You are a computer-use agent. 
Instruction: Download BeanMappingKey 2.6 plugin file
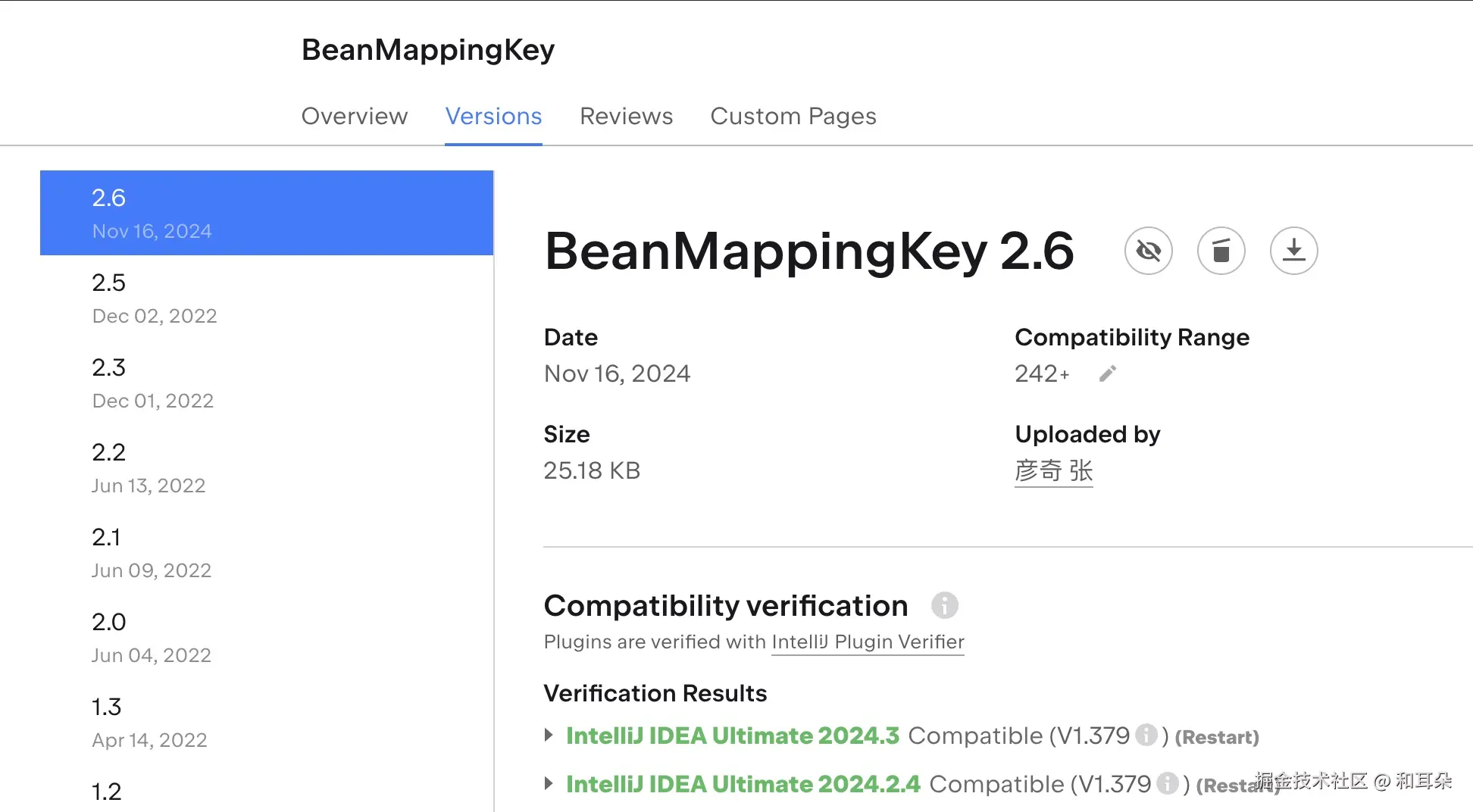[x=1293, y=251]
